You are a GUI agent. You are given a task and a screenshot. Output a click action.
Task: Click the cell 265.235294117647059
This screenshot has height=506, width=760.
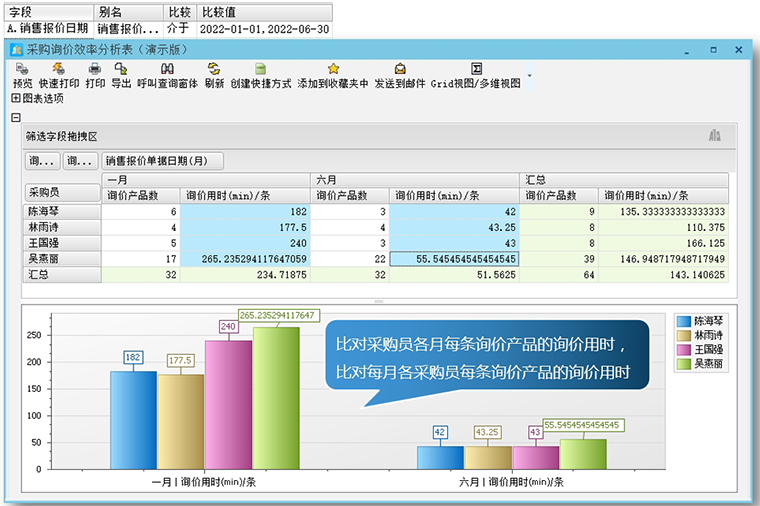tap(245, 259)
